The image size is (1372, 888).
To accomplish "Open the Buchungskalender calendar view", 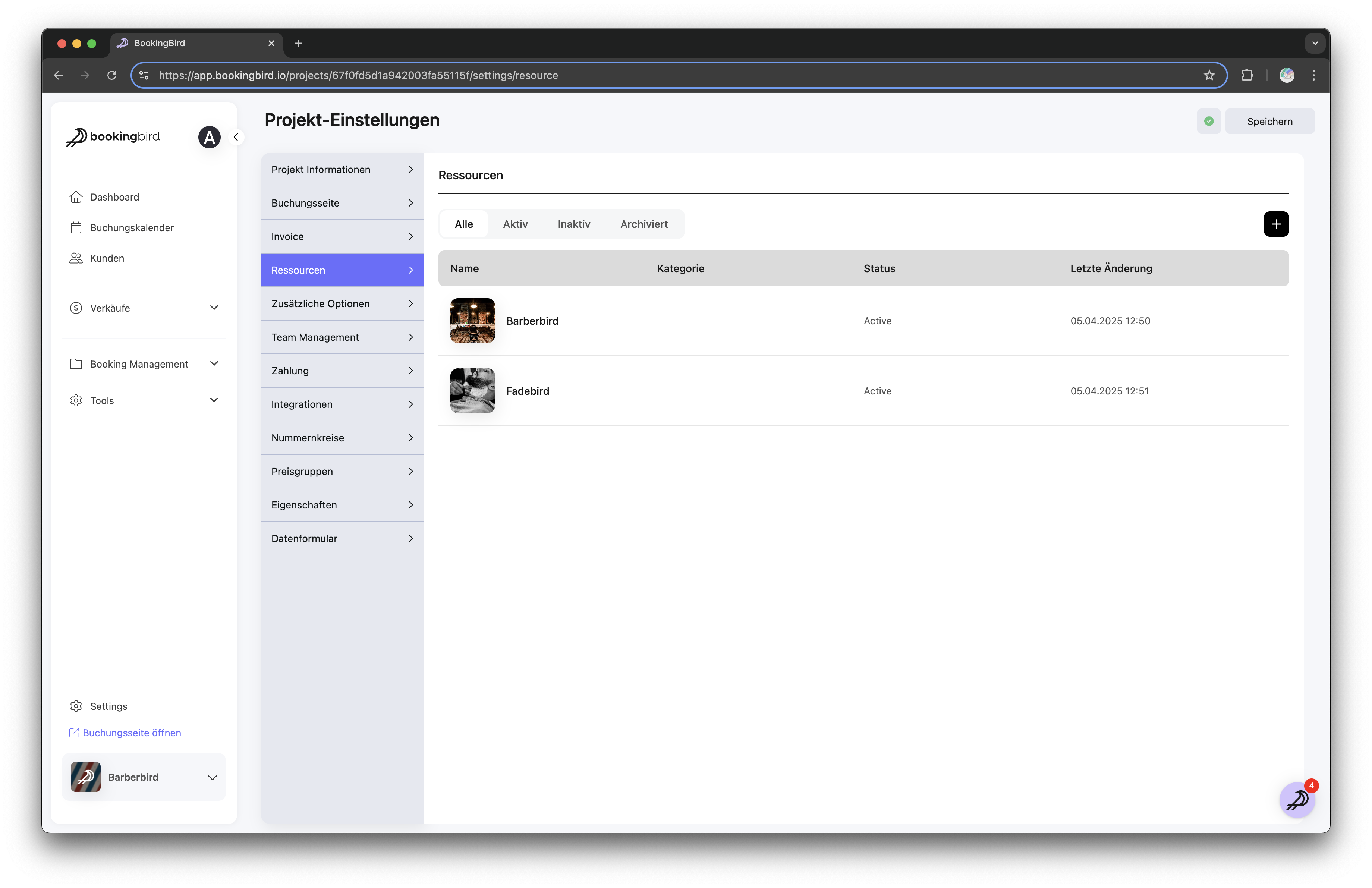I will pos(132,228).
